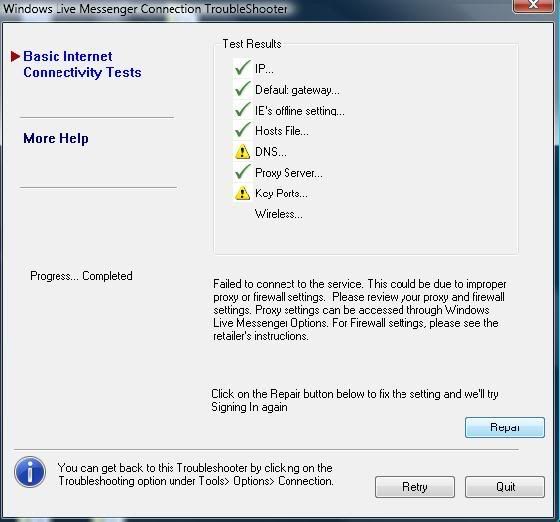Click the blue information icon
560x522 pixels.
coord(30,472)
